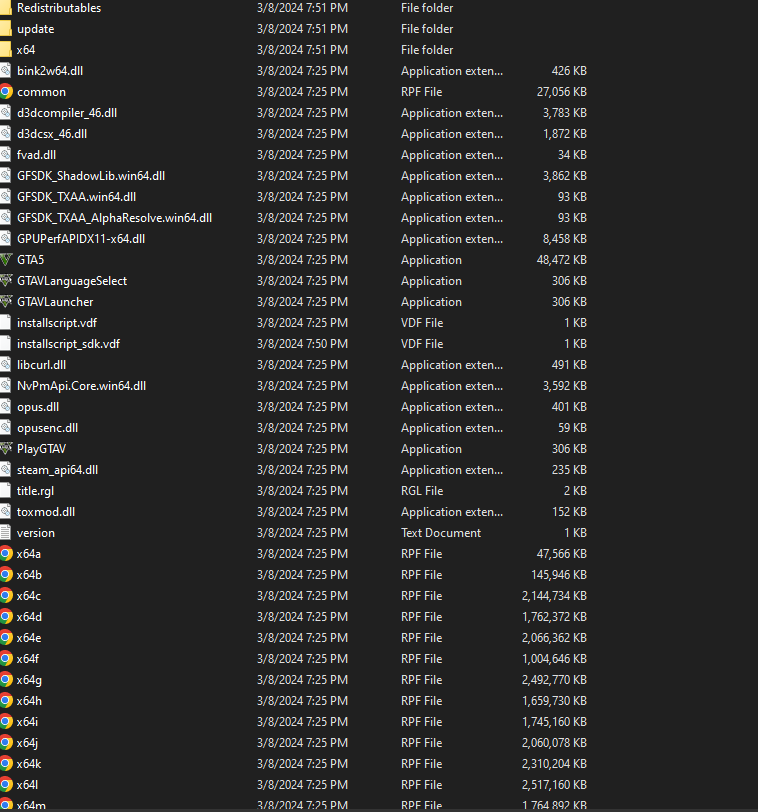This screenshot has width=758, height=812.
Task: Select the opusenc.dll file name
Action: 48,428
